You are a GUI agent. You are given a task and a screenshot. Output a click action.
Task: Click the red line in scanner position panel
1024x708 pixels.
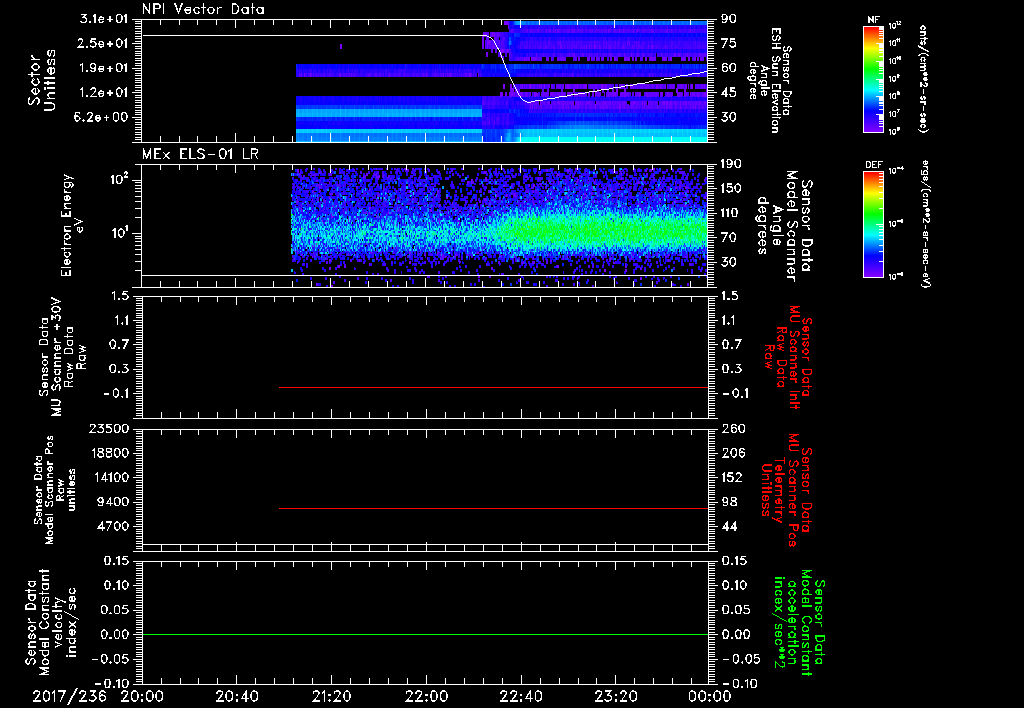coord(493,508)
